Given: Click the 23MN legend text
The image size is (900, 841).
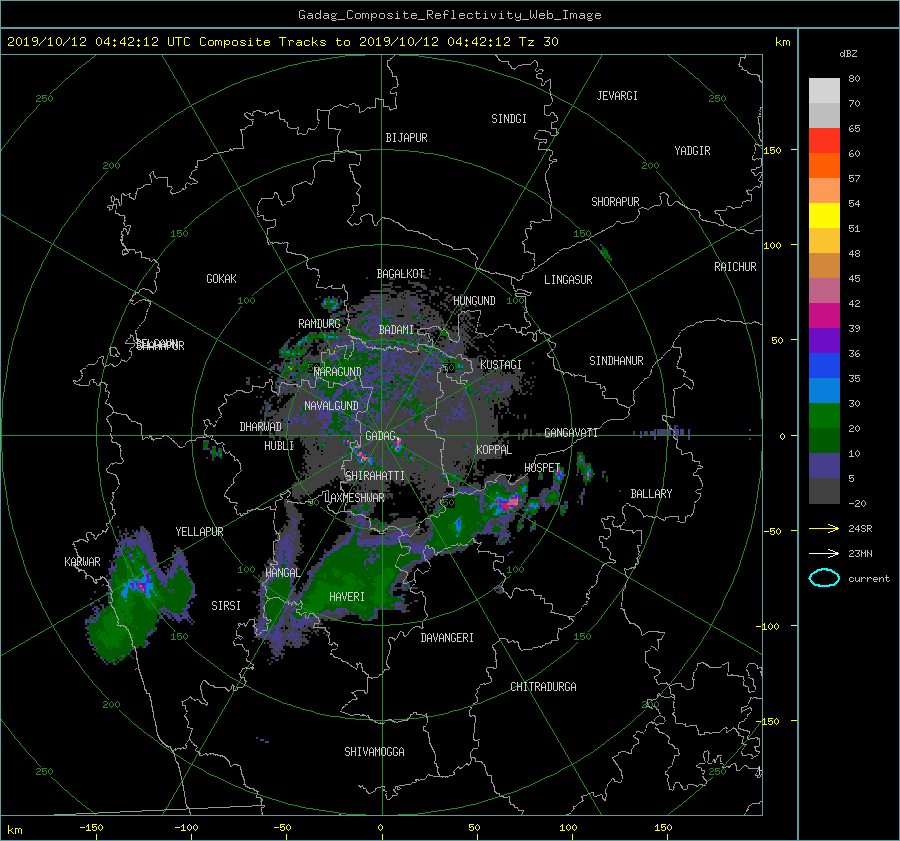Looking at the screenshot, I should (860, 554).
